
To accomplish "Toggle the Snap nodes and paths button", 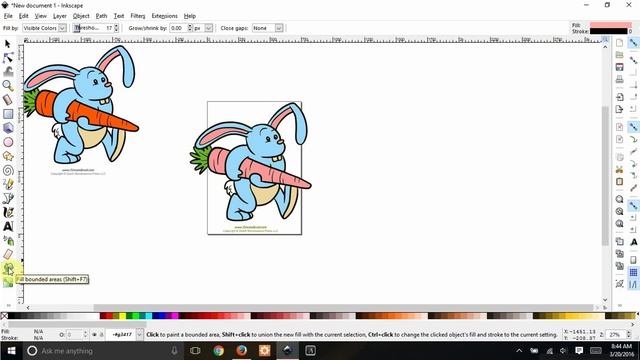I will [x=633, y=127].
